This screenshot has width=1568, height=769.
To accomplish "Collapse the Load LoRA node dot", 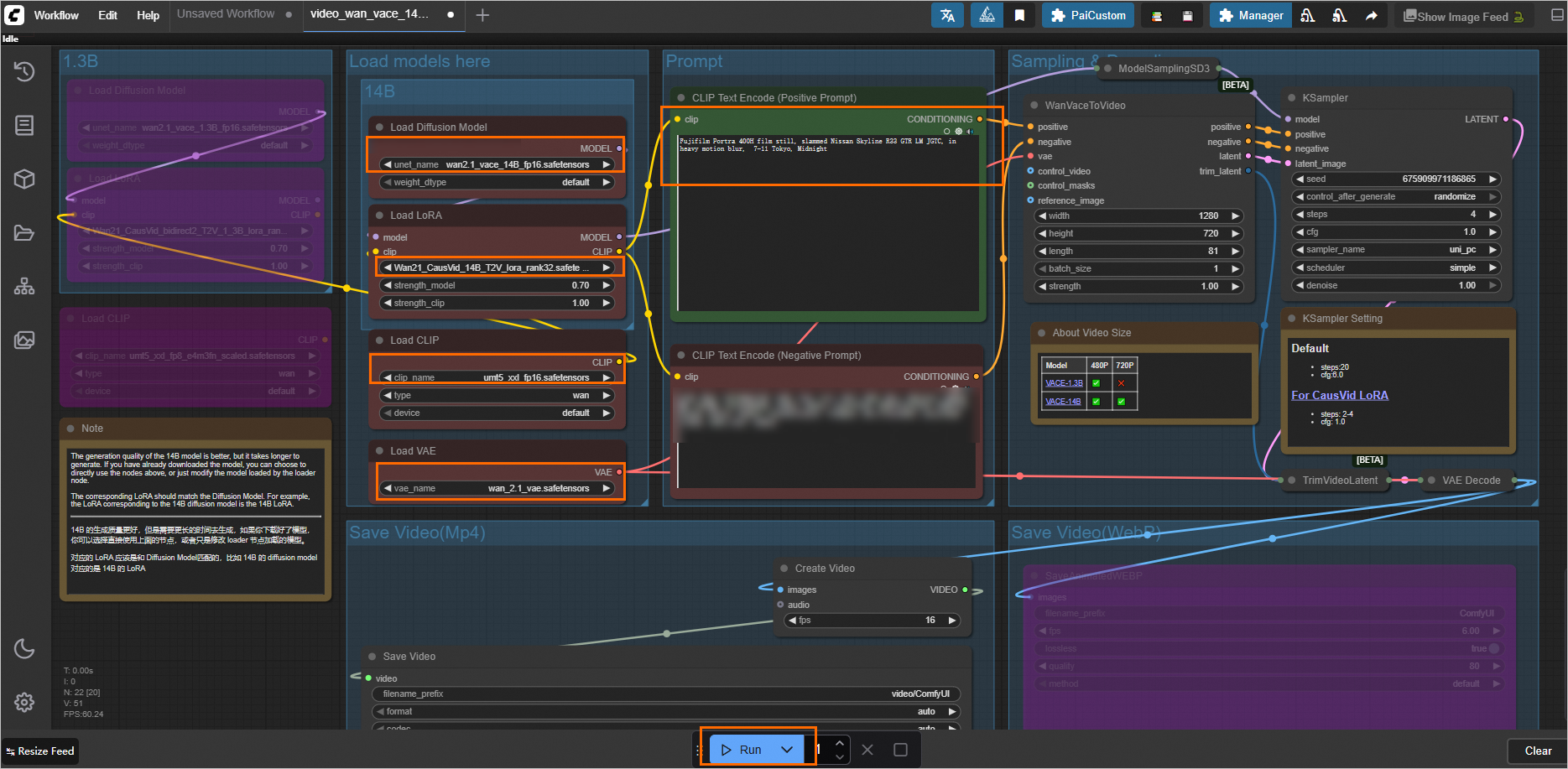I will tap(380, 215).
